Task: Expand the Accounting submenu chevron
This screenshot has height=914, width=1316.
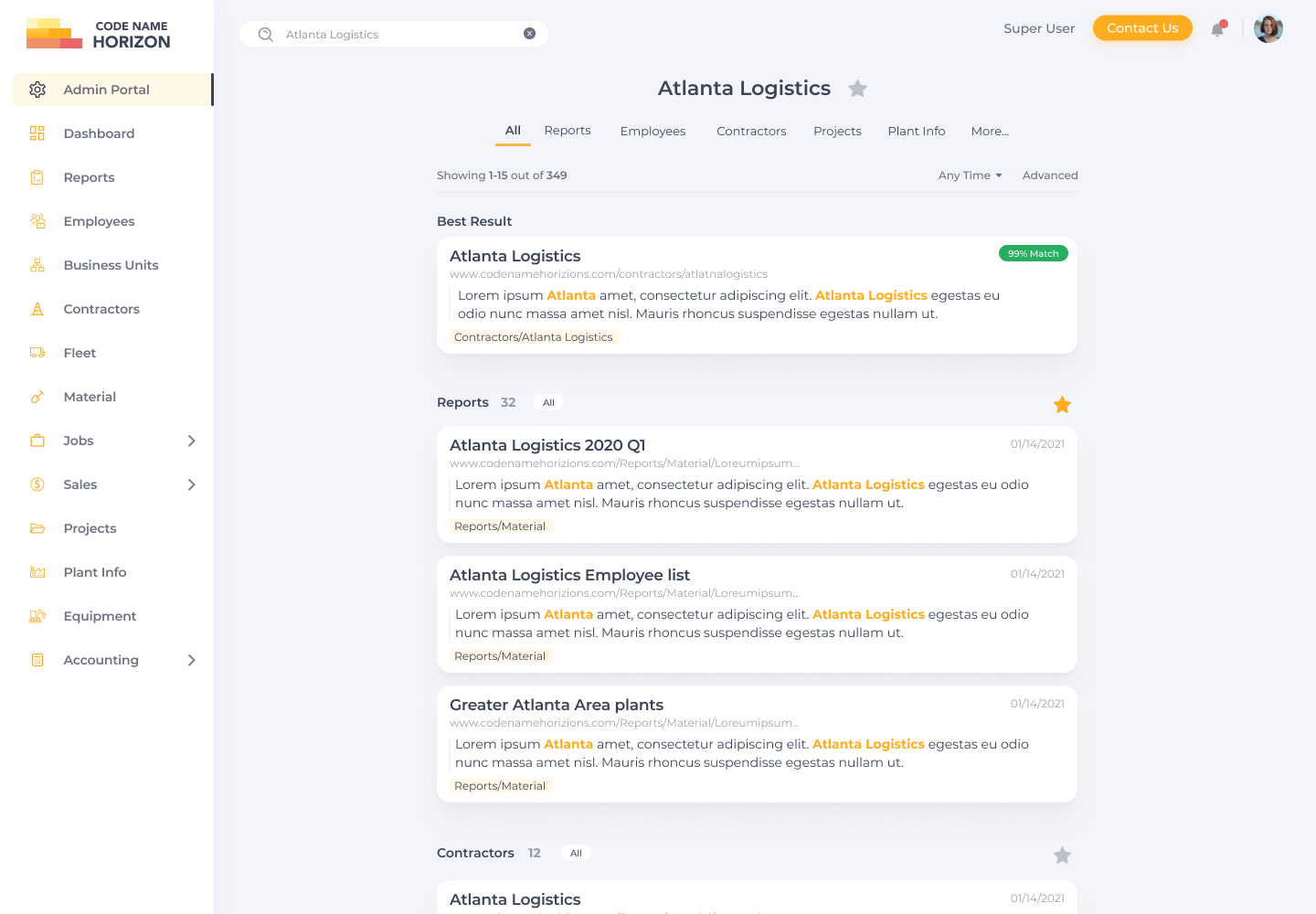Action: pos(192,660)
